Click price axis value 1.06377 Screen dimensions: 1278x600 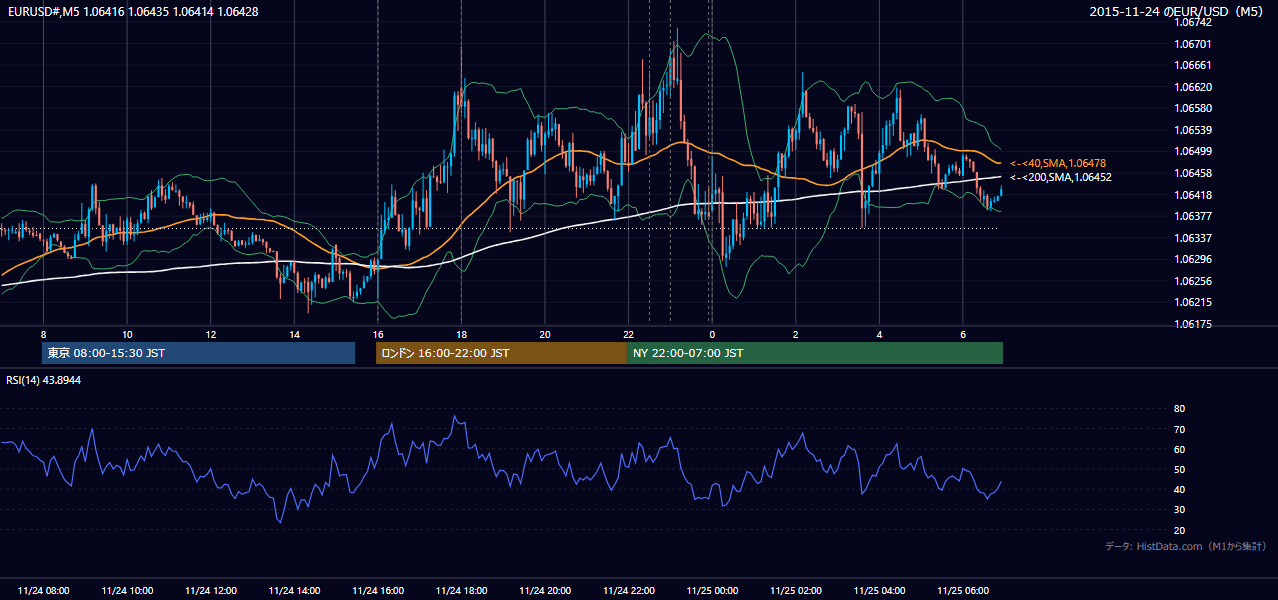point(1191,216)
